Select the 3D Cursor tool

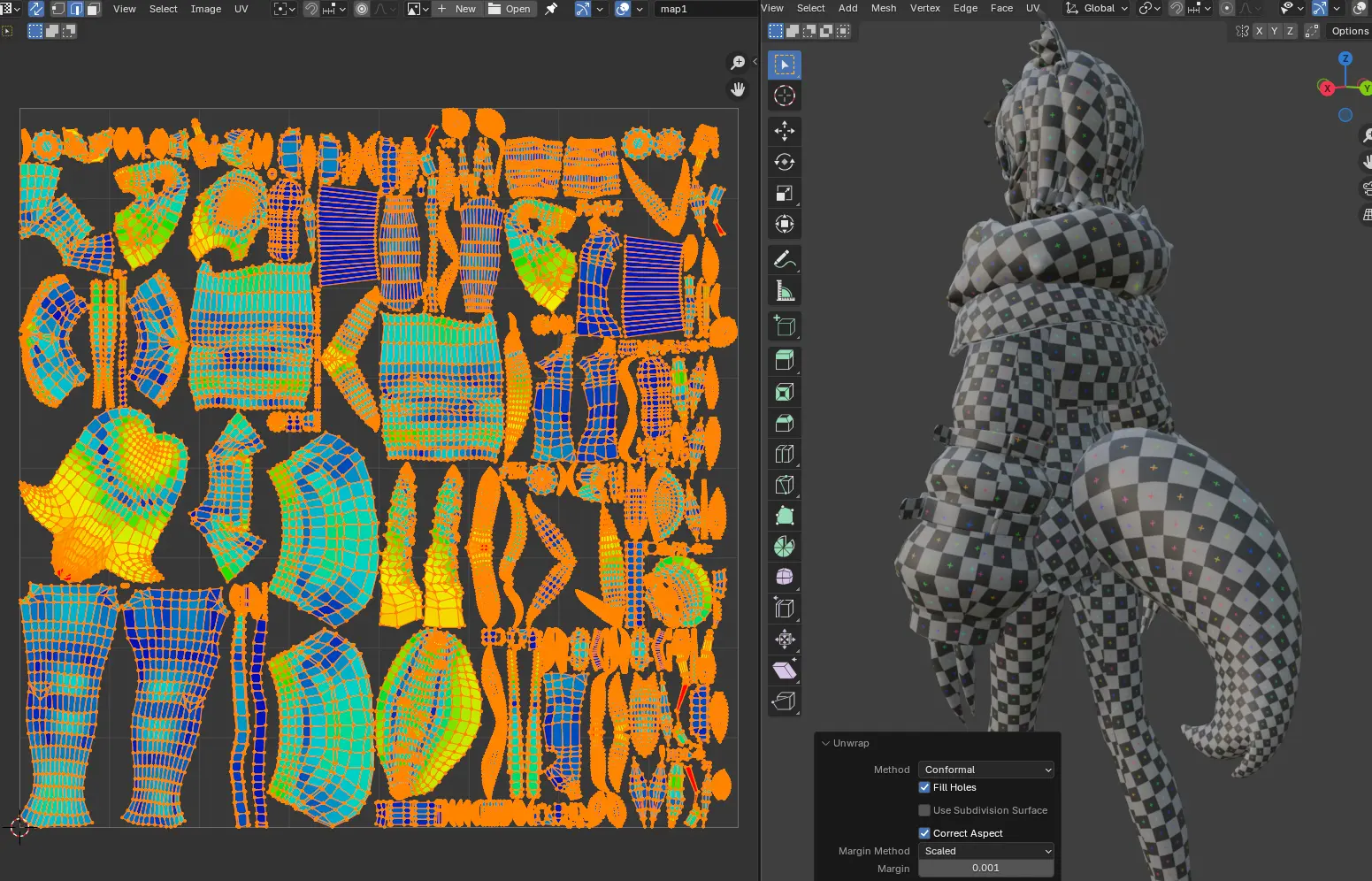point(785,96)
